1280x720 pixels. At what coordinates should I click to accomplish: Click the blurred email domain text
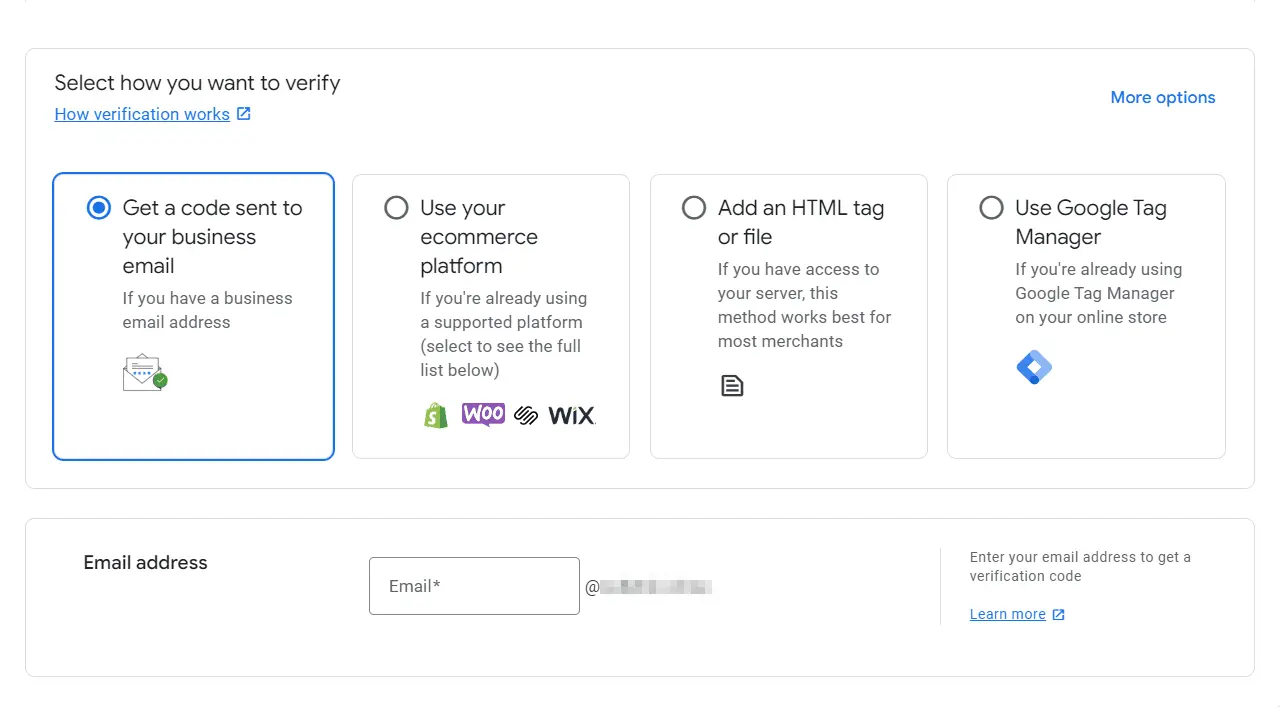pos(657,587)
